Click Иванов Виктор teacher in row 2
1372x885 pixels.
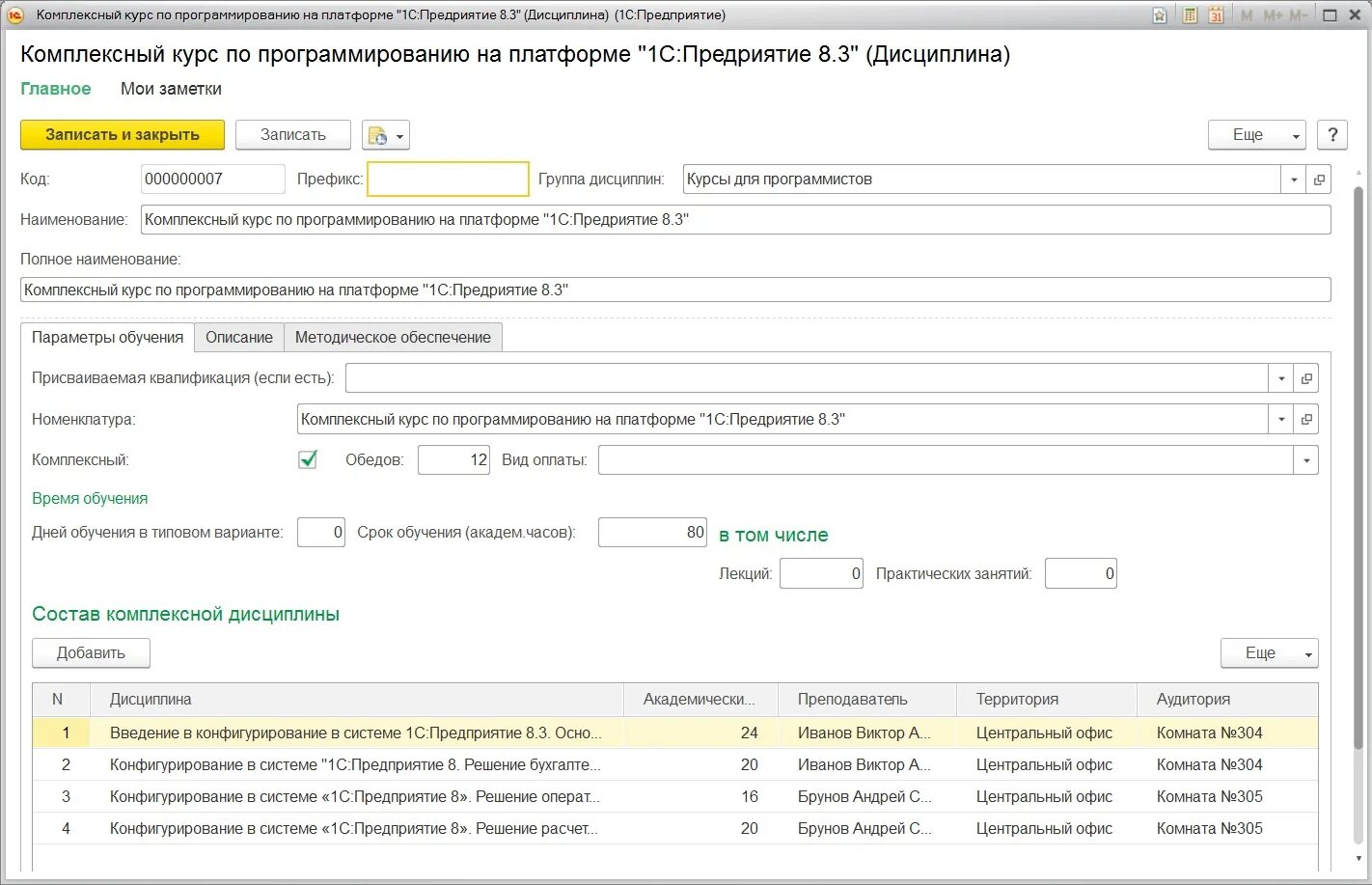[x=864, y=765]
